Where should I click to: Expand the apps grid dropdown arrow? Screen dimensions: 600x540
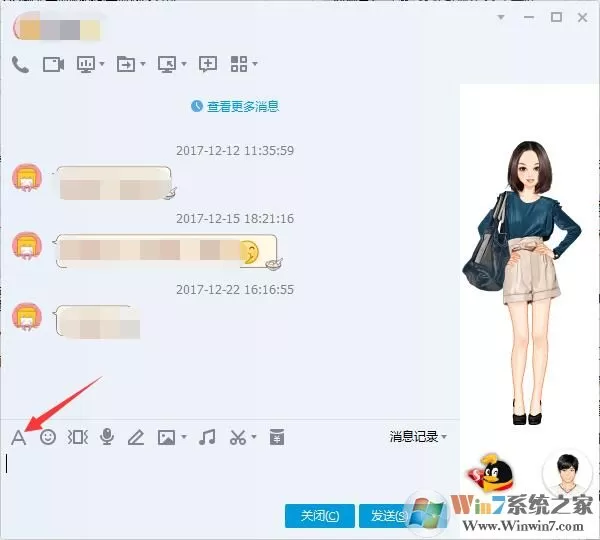(255, 64)
